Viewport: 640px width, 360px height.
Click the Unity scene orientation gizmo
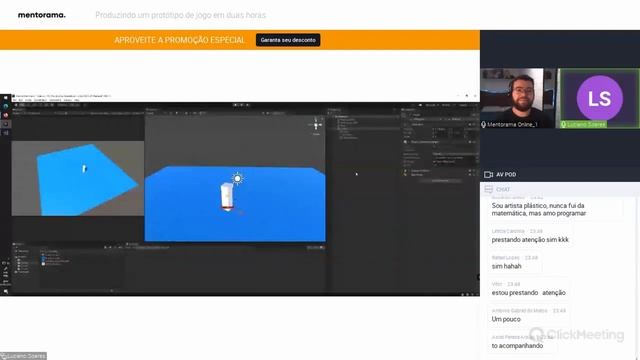[x=316, y=124]
